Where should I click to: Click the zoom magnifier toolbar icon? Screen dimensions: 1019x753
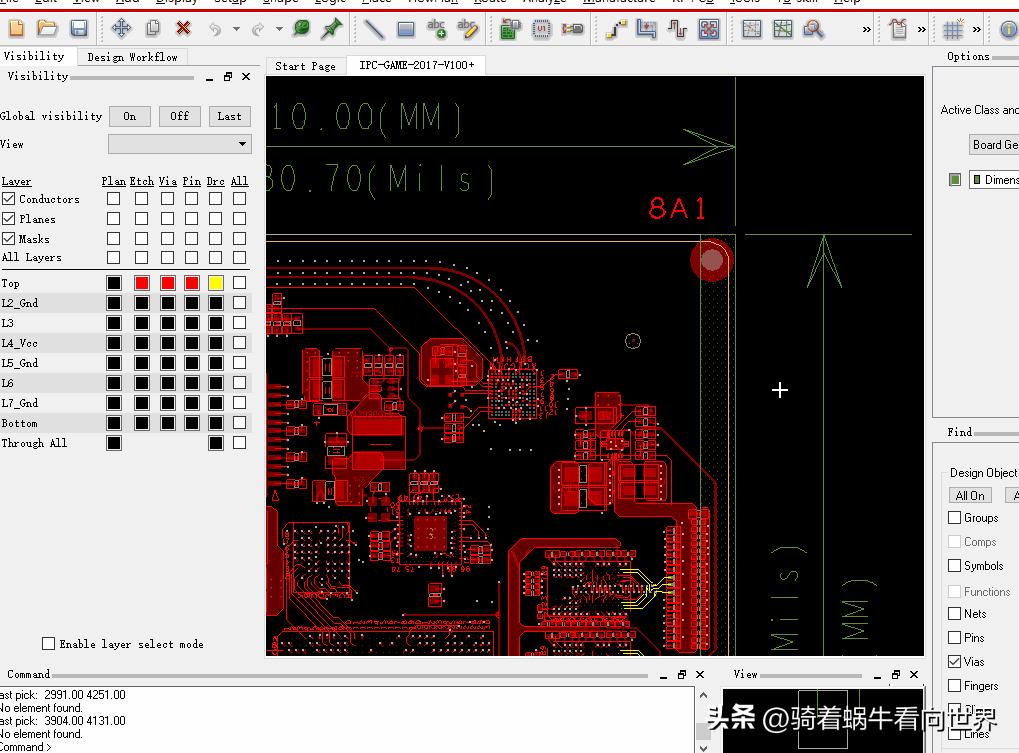[x=814, y=29]
